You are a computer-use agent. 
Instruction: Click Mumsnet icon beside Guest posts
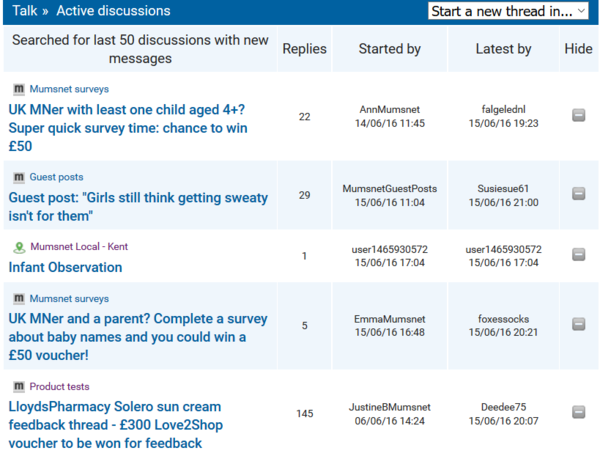click(x=19, y=178)
